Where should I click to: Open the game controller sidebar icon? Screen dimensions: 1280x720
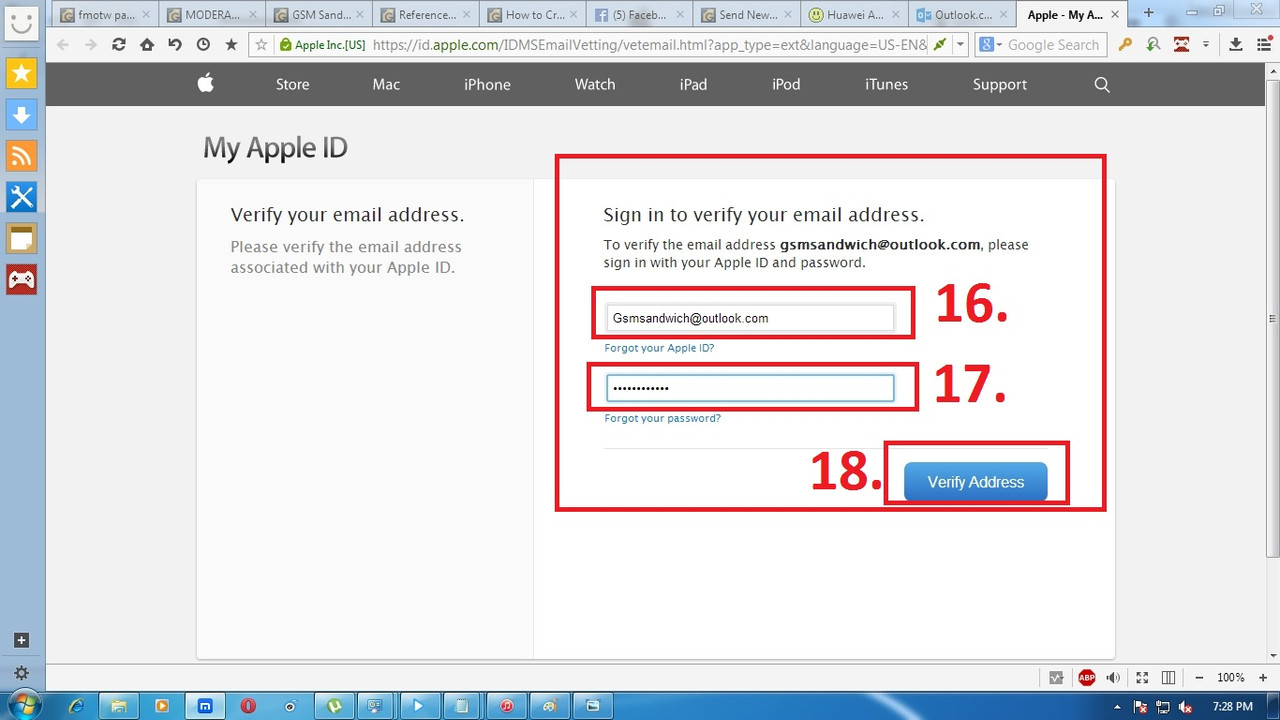(x=22, y=279)
